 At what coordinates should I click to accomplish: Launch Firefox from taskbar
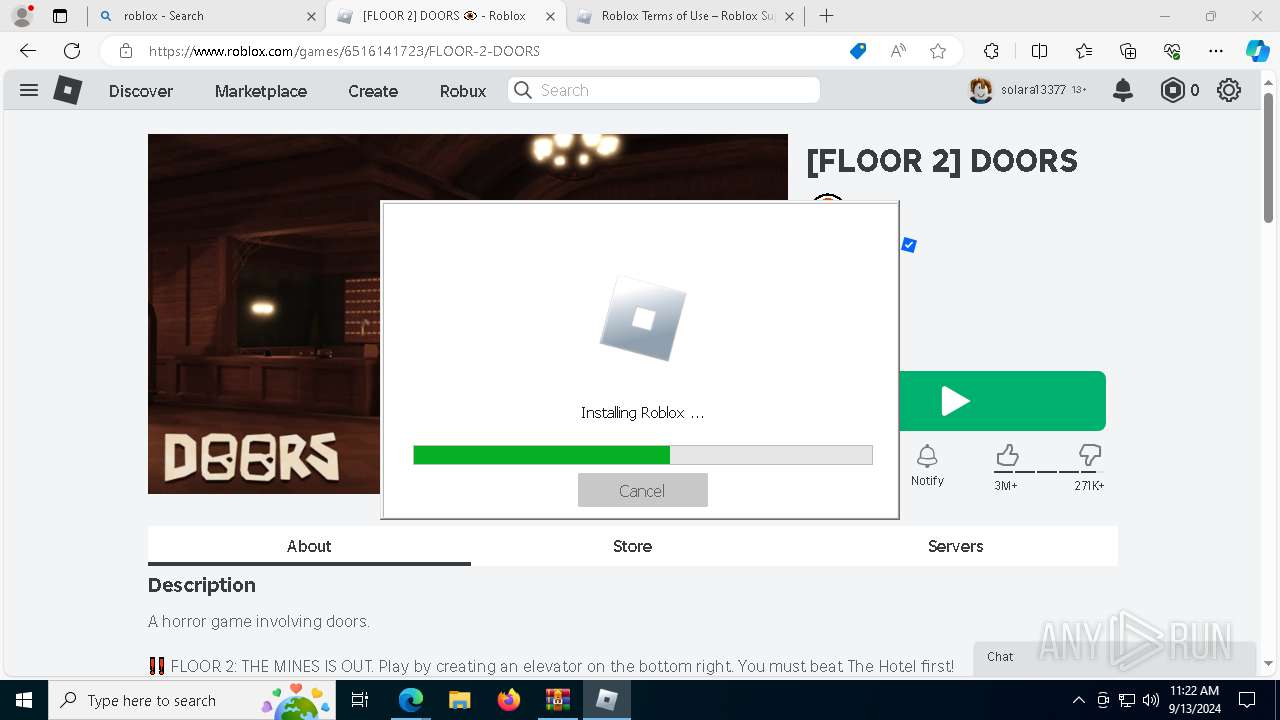[508, 700]
